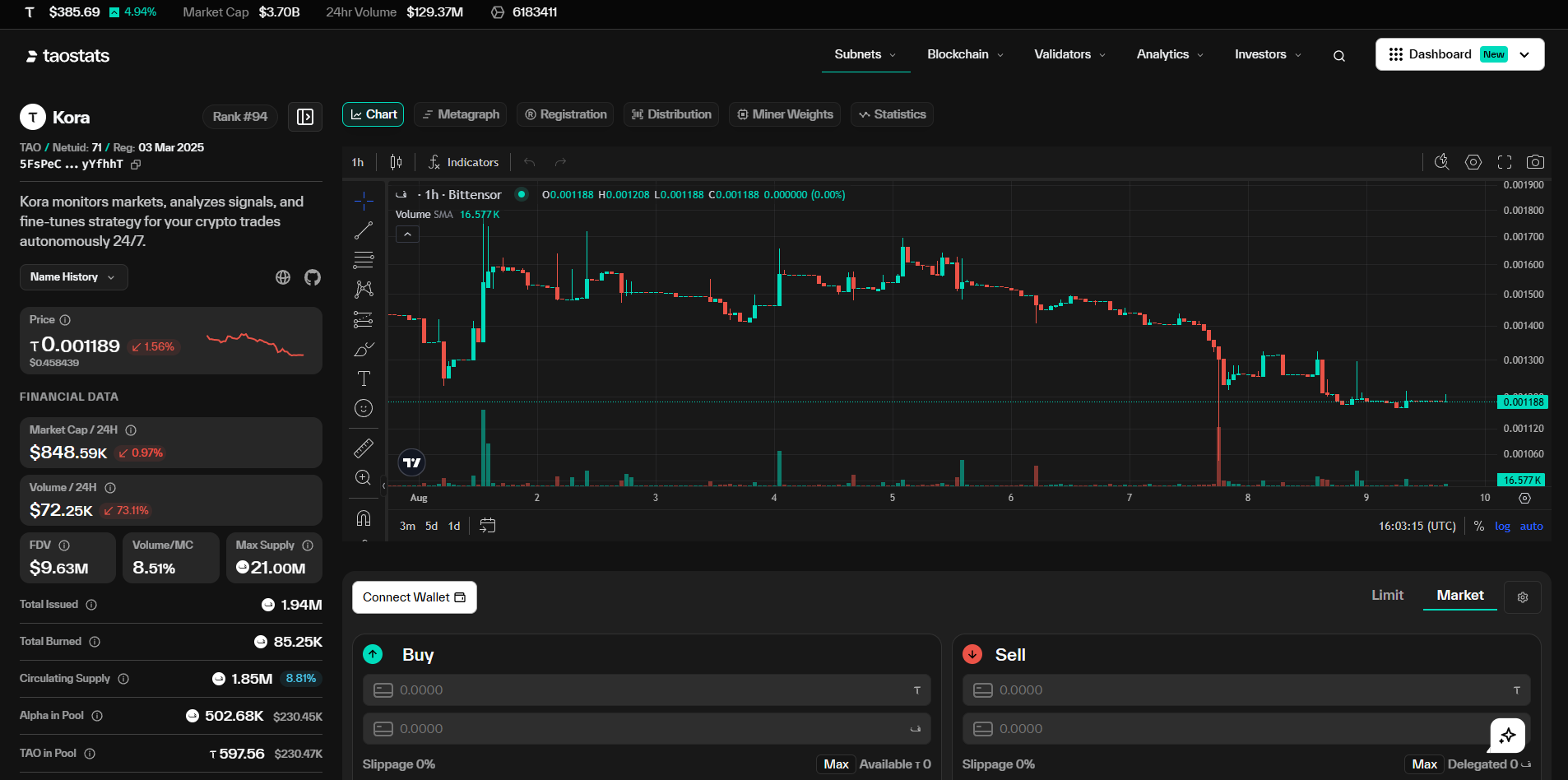Expand the Analytics navigation menu
This screenshot has height=780, width=1568.
(x=1170, y=54)
